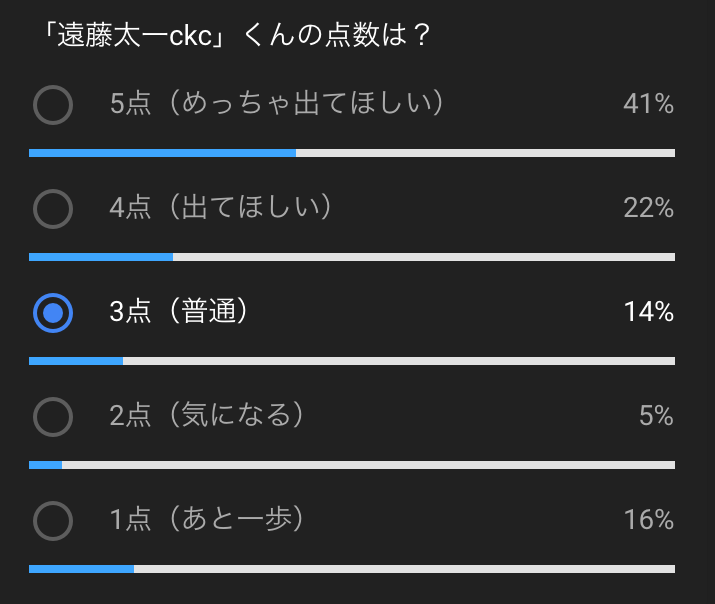Click the 5% result bar

[352, 465]
